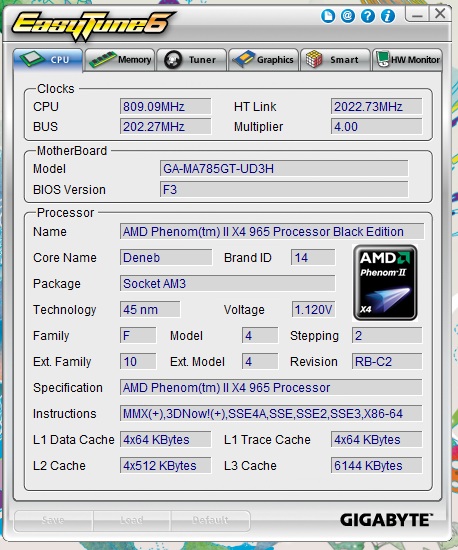Click the info 'i' icon
Screen dimensions: 458x550
(x=388, y=16)
